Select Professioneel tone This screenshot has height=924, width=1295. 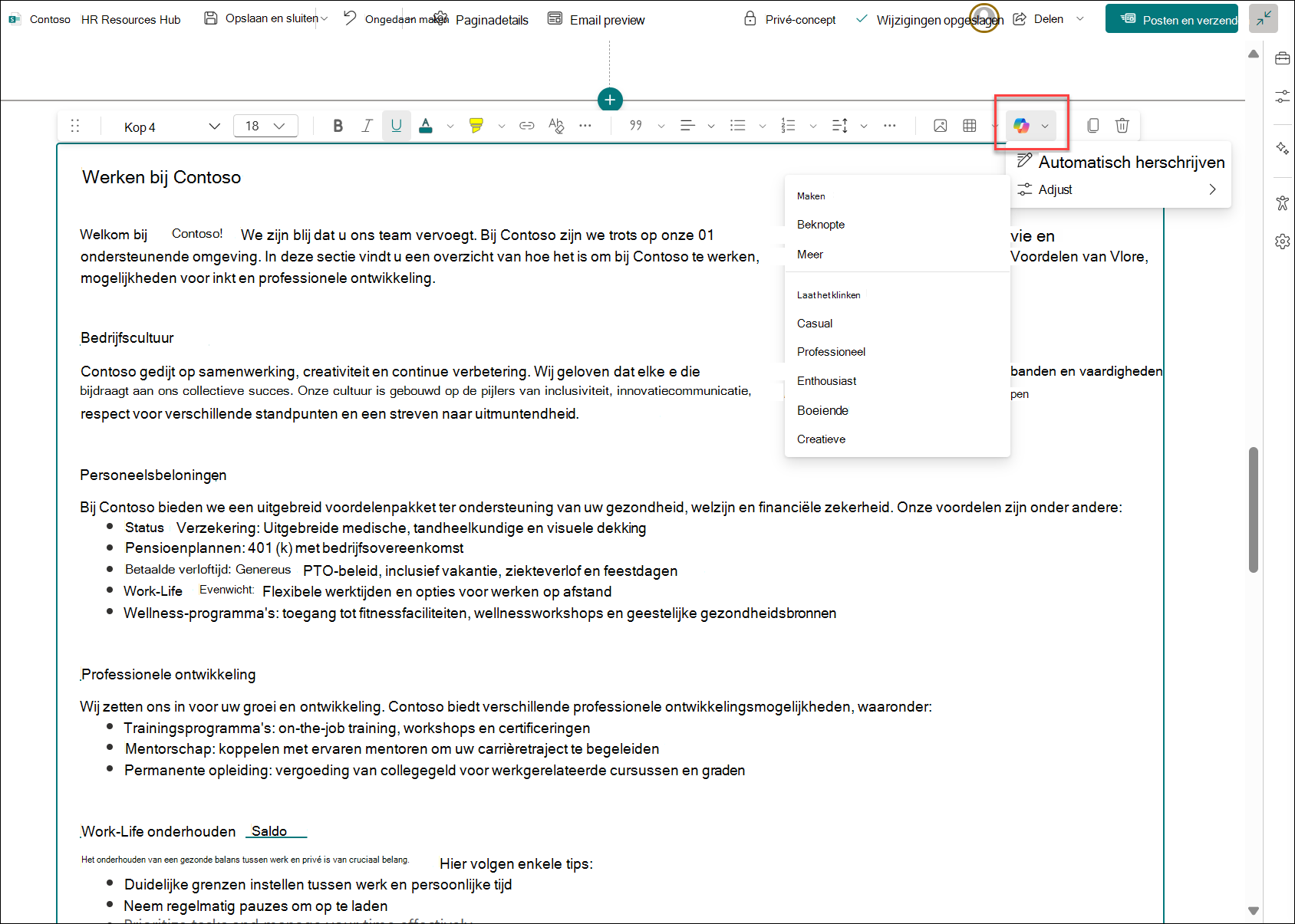tap(897, 352)
